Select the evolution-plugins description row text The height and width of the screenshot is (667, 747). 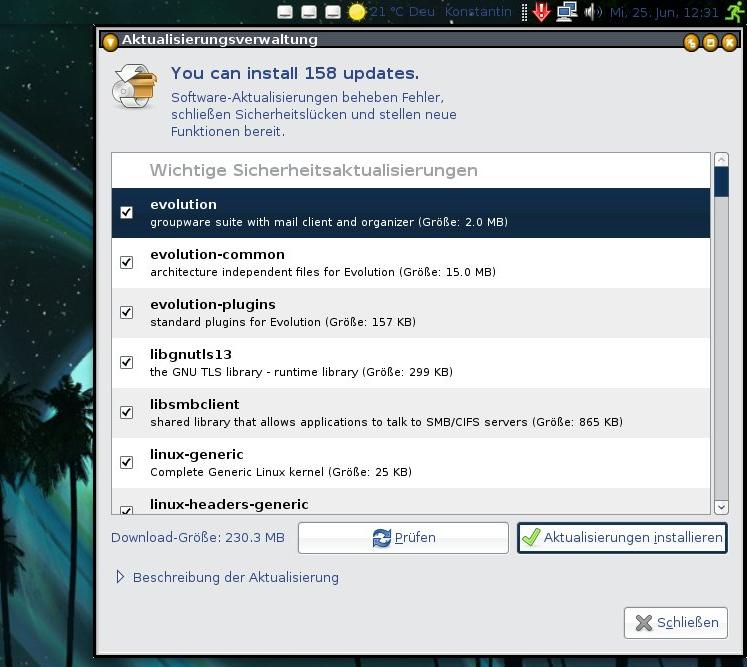coord(283,322)
